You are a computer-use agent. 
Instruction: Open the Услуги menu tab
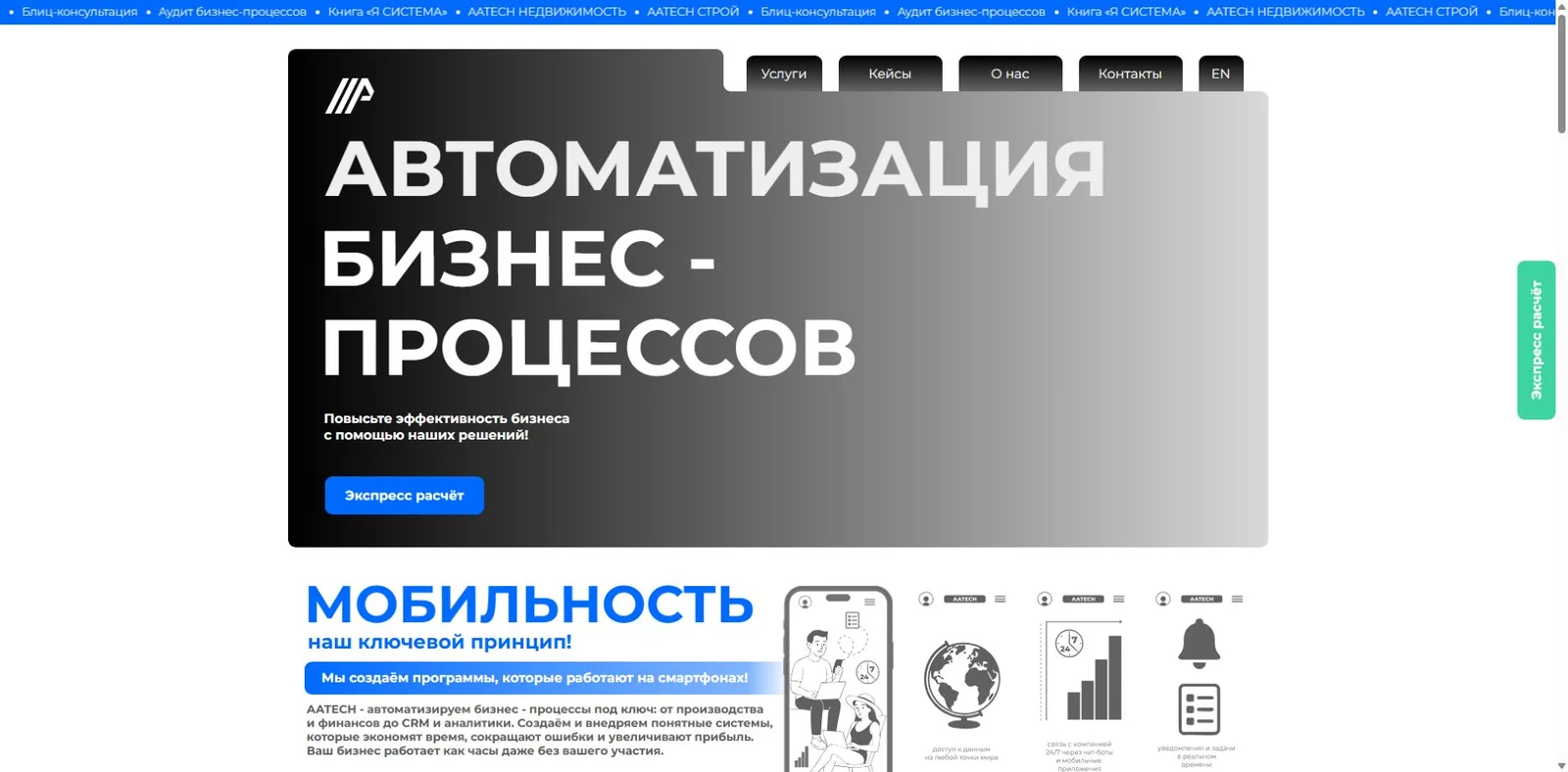pos(784,73)
